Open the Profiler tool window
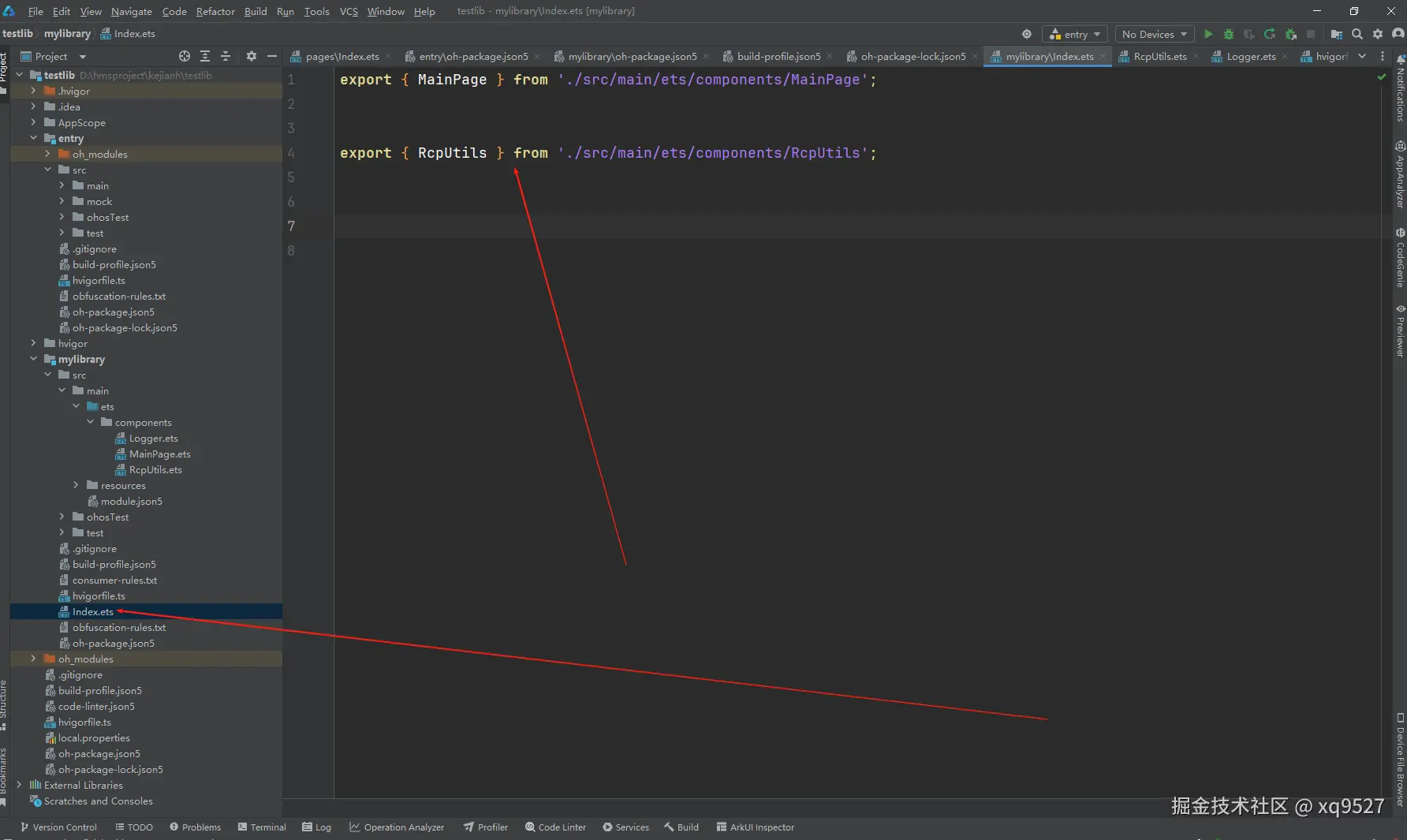This screenshot has width=1407, height=840. tap(486, 827)
